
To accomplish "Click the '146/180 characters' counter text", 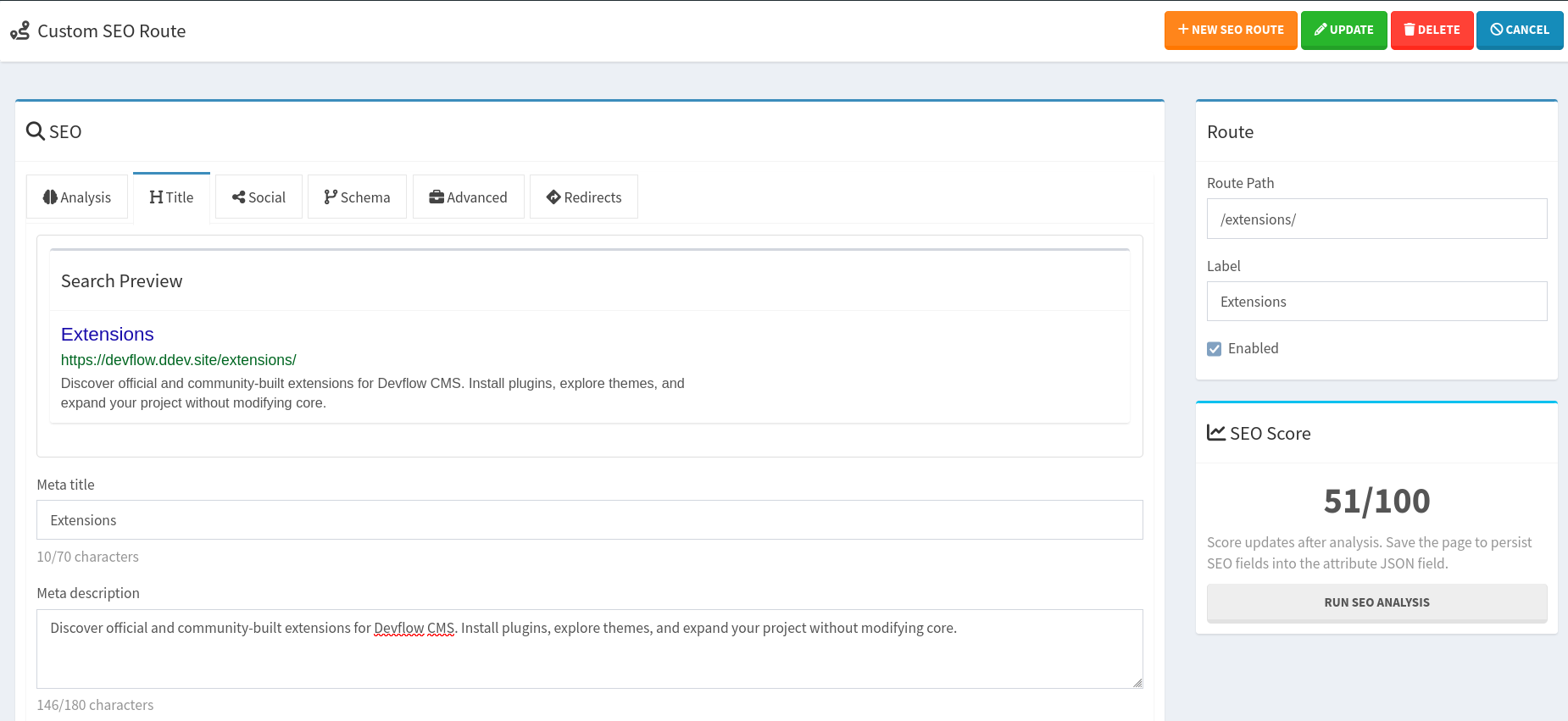I will pyautogui.click(x=95, y=705).
